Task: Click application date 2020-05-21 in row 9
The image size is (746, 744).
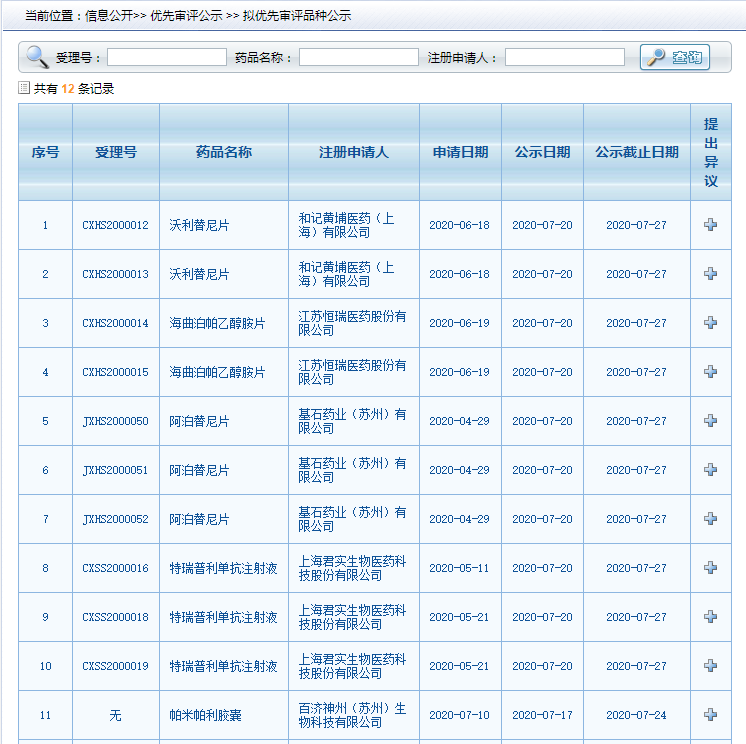Action: click(460, 617)
